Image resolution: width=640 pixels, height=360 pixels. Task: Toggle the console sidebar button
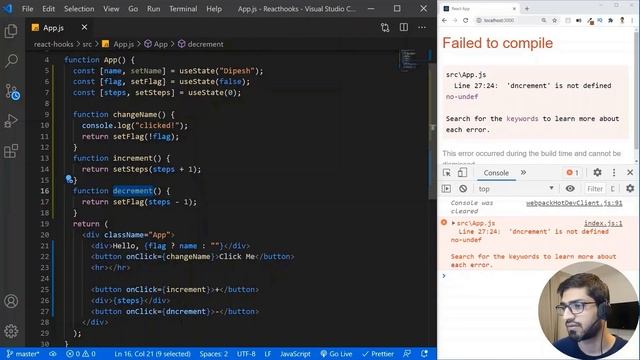coord(446,189)
